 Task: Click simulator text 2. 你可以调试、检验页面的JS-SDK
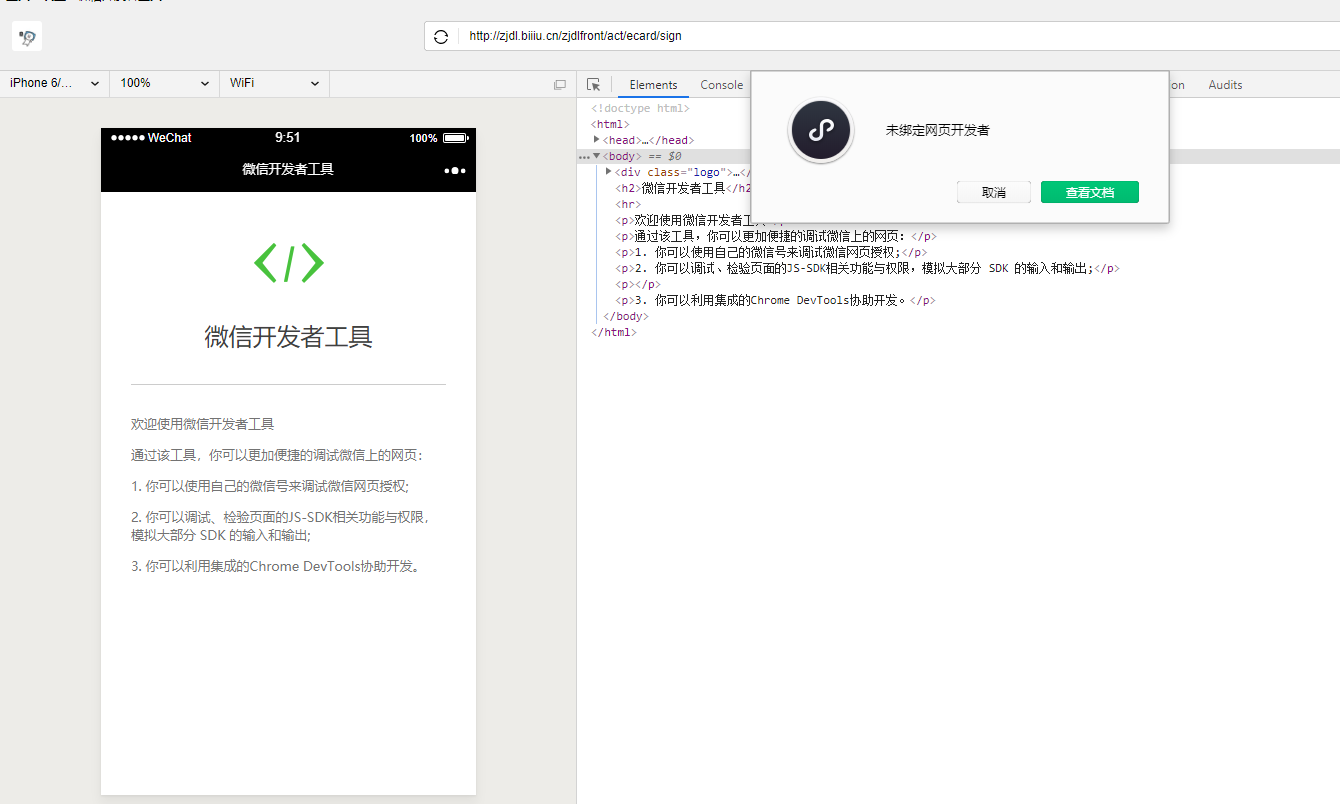(x=280, y=526)
